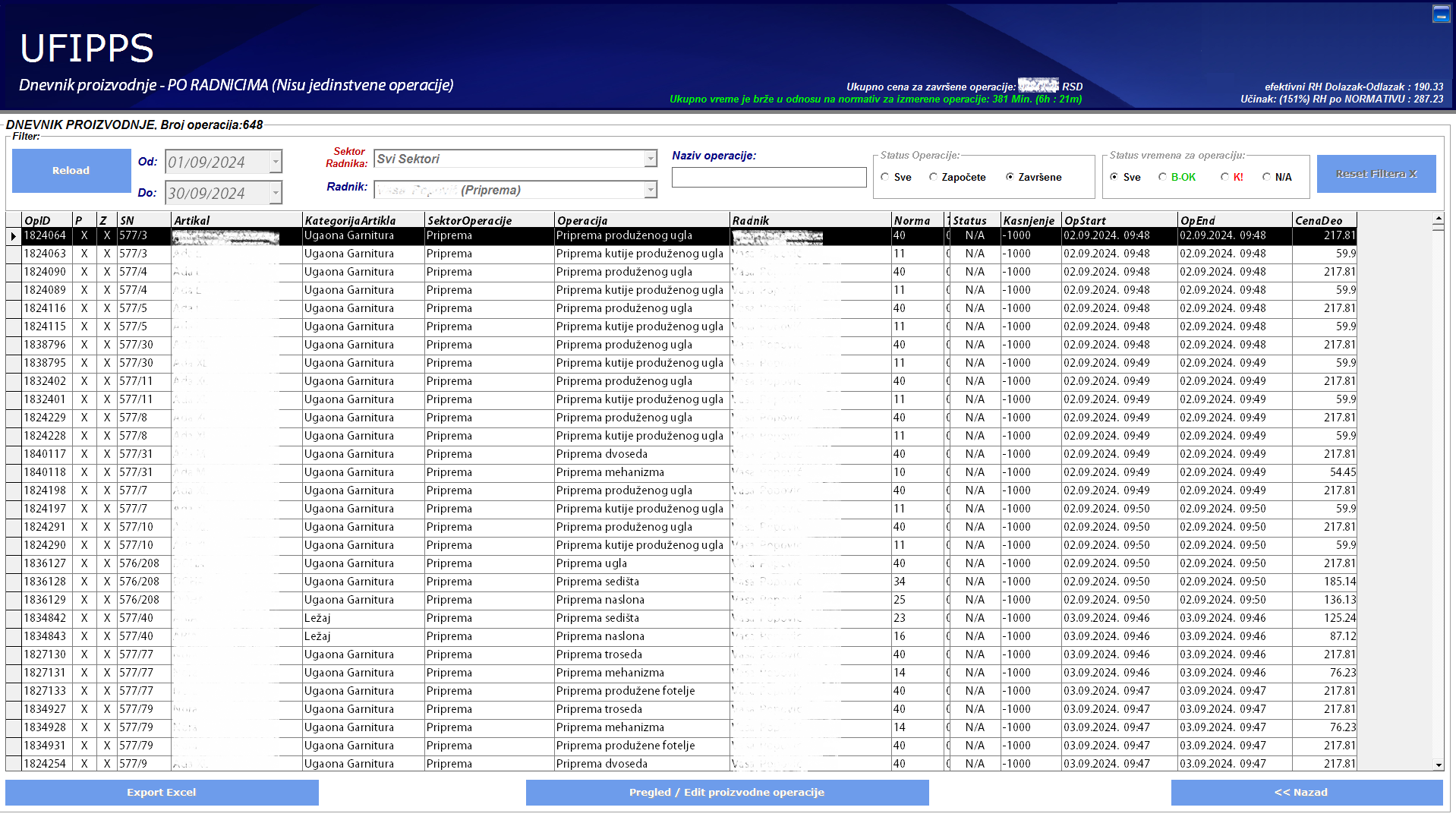Click the Radnik column header
The width and height of the screenshot is (1456, 820).
(810, 220)
